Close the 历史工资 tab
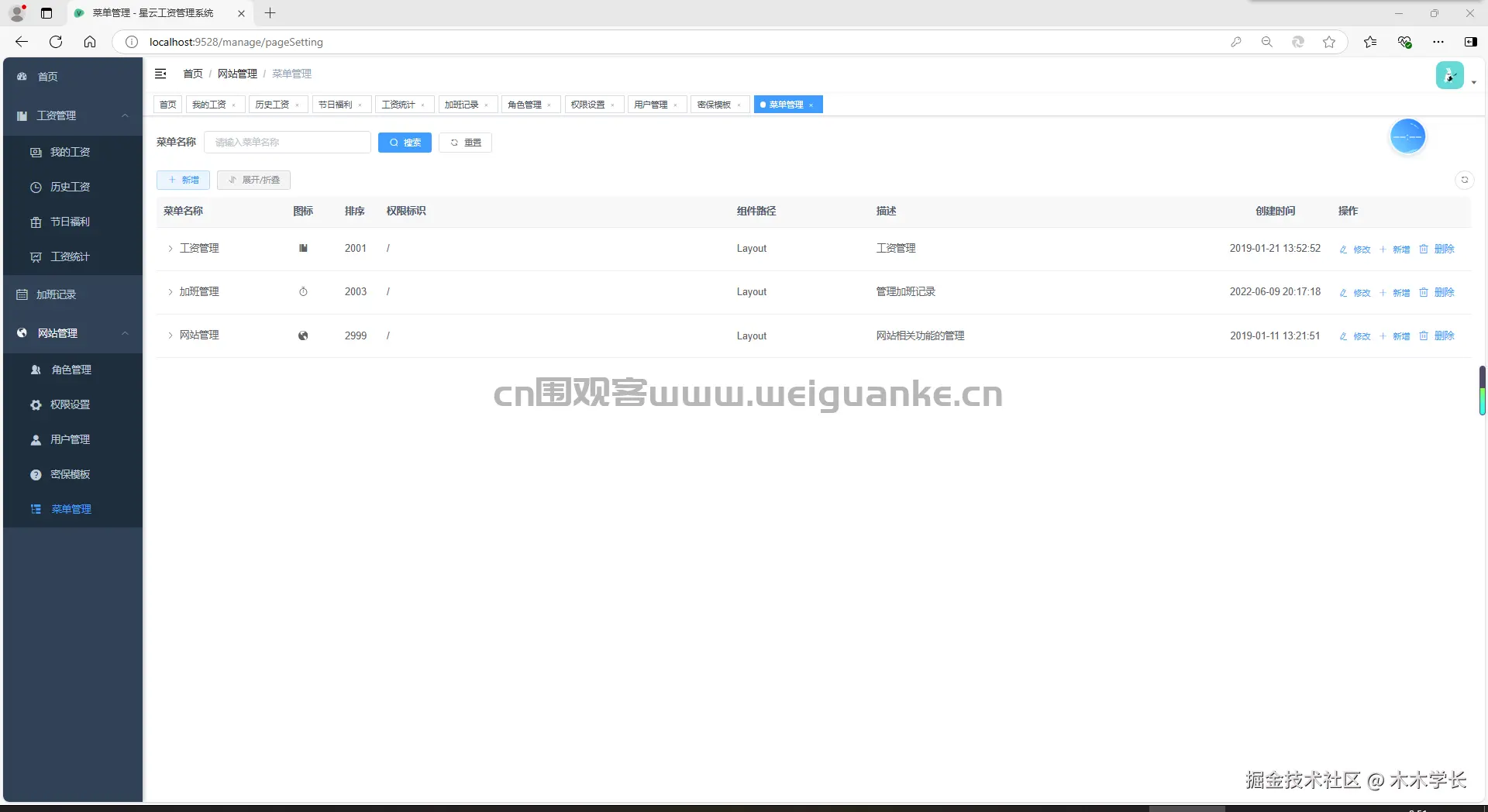The image size is (1488, 812). point(297,105)
